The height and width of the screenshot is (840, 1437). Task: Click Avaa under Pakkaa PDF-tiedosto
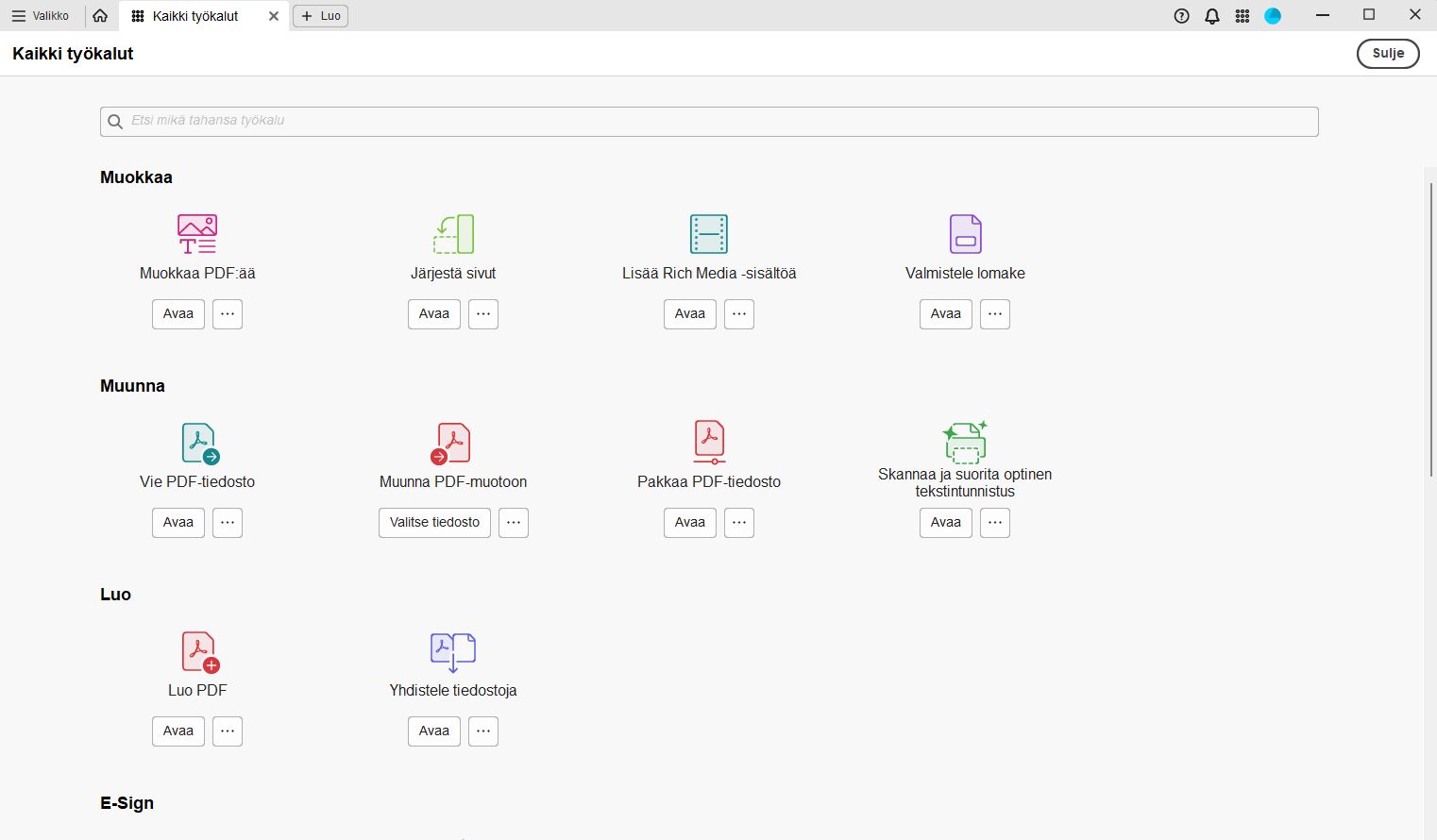[690, 523]
